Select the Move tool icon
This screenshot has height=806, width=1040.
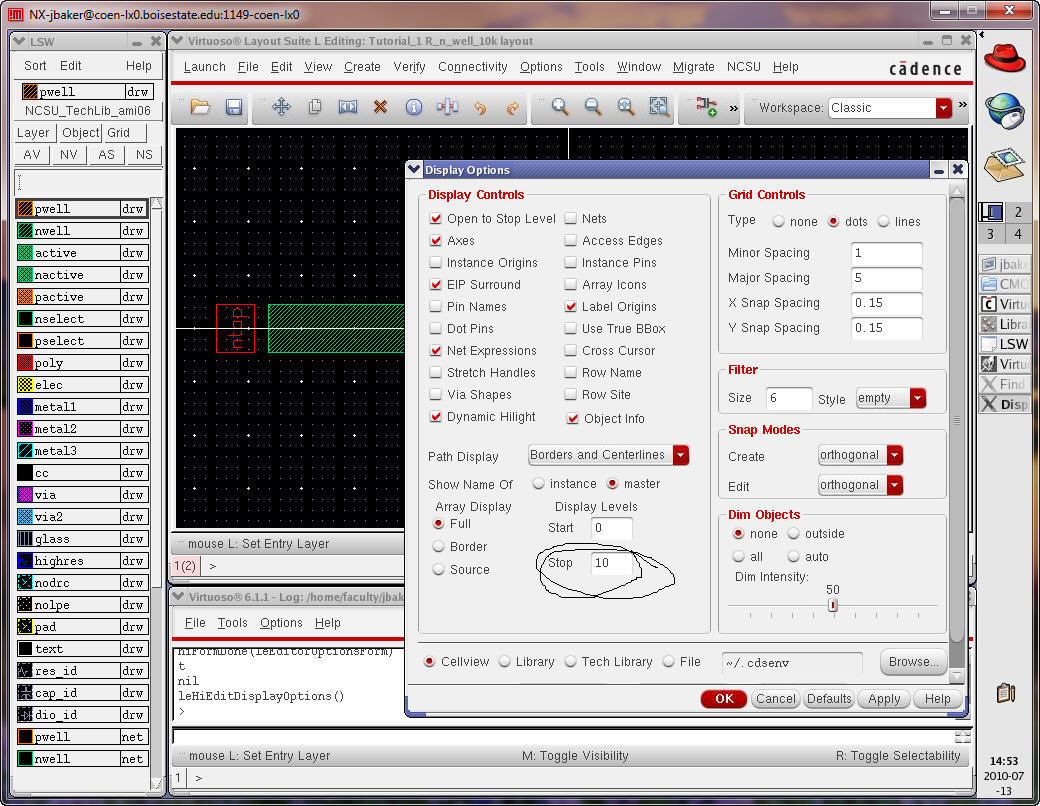tap(281, 107)
